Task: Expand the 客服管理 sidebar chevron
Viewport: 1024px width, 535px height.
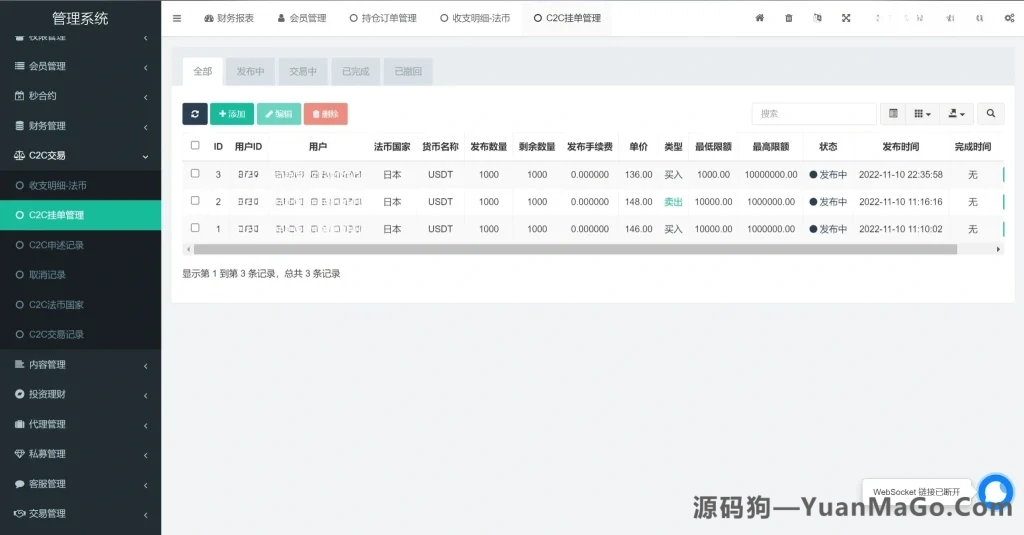Action: 146,485
